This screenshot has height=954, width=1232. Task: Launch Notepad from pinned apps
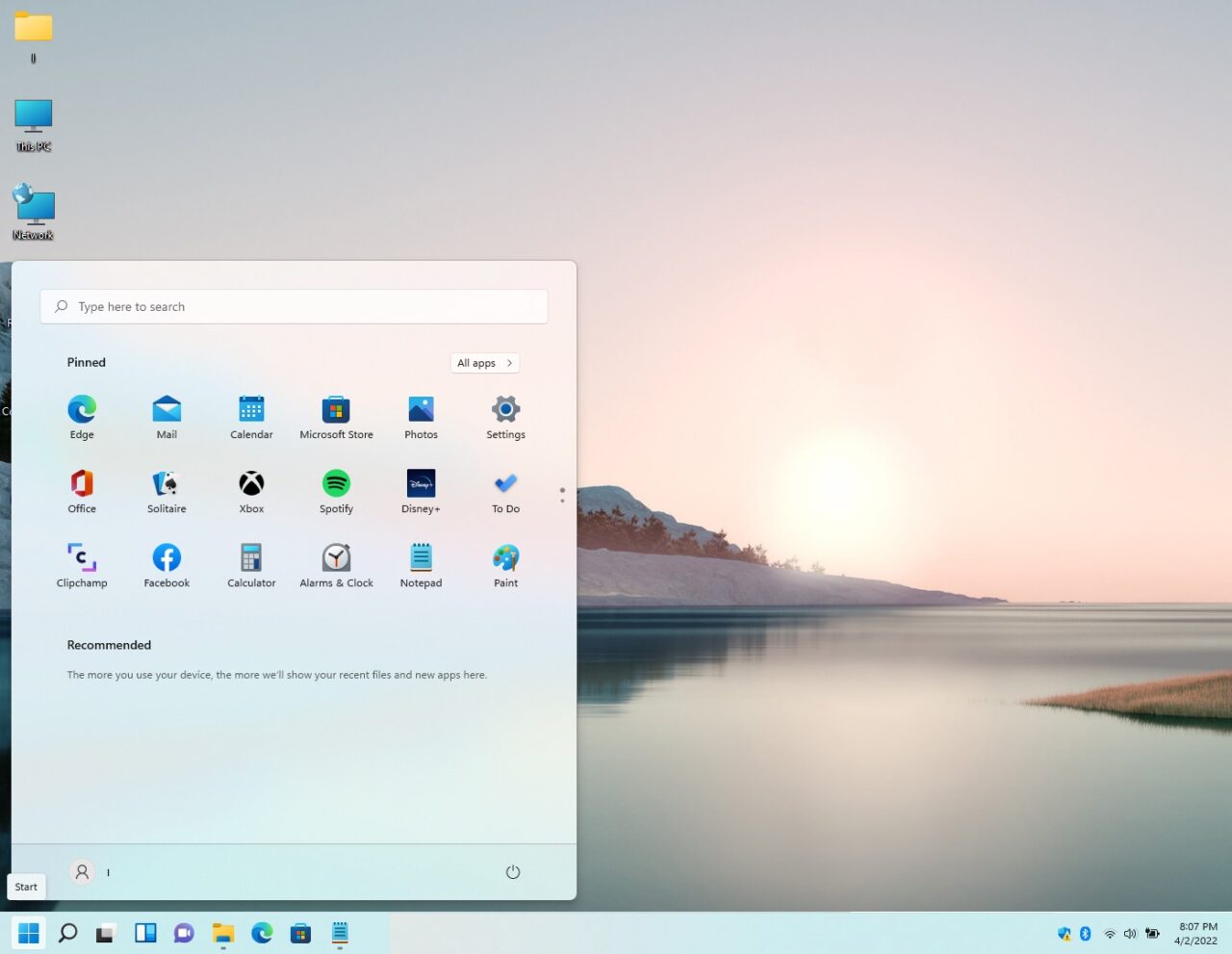point(421,565)
